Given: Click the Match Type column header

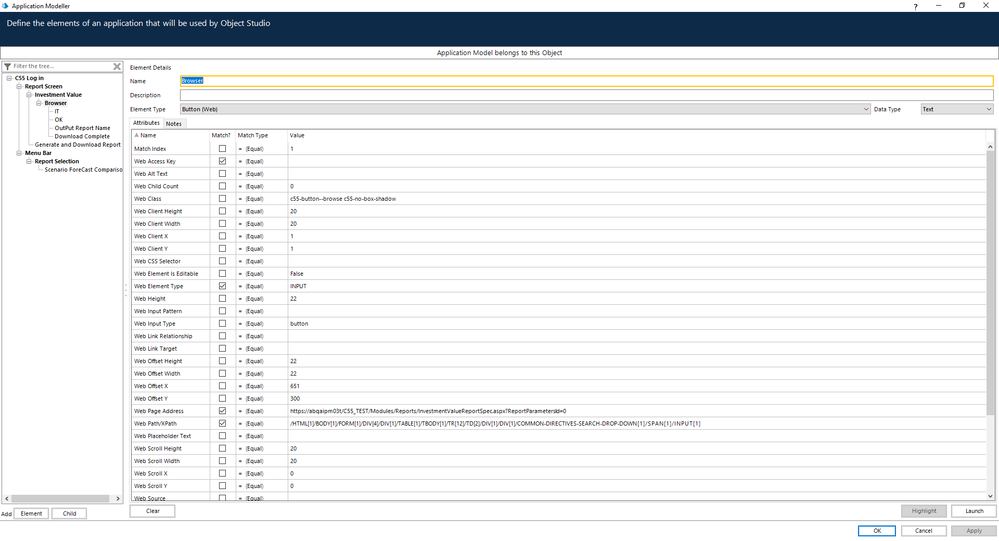Looking at the screenshot, I should pyautogui.click(x=261, y=136).
